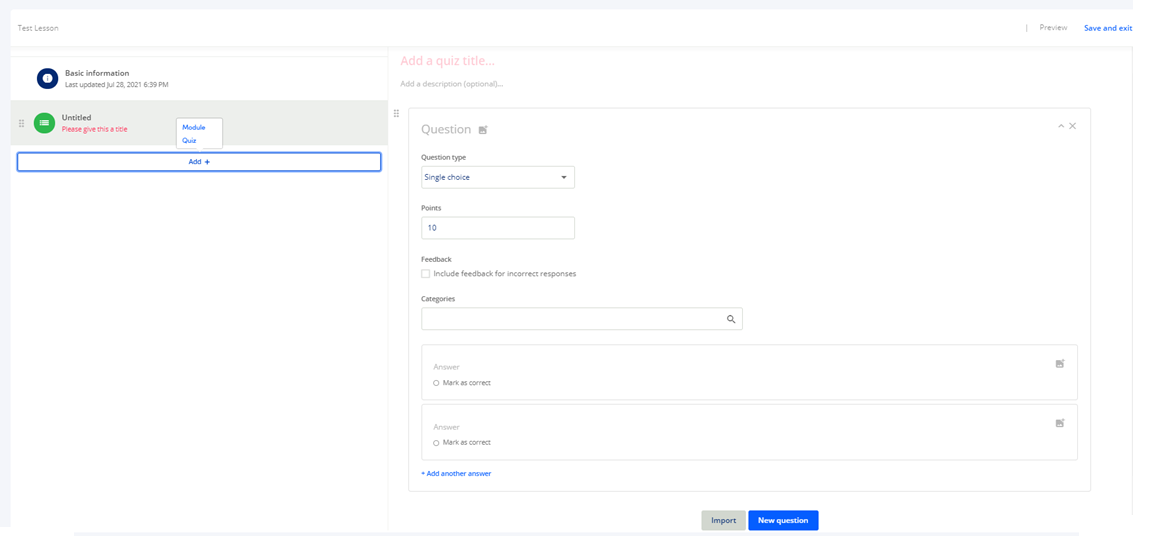The width and height of the screenshot is (1153, 543).
Task: Click the quiz title placeholder
Action: 447,61
